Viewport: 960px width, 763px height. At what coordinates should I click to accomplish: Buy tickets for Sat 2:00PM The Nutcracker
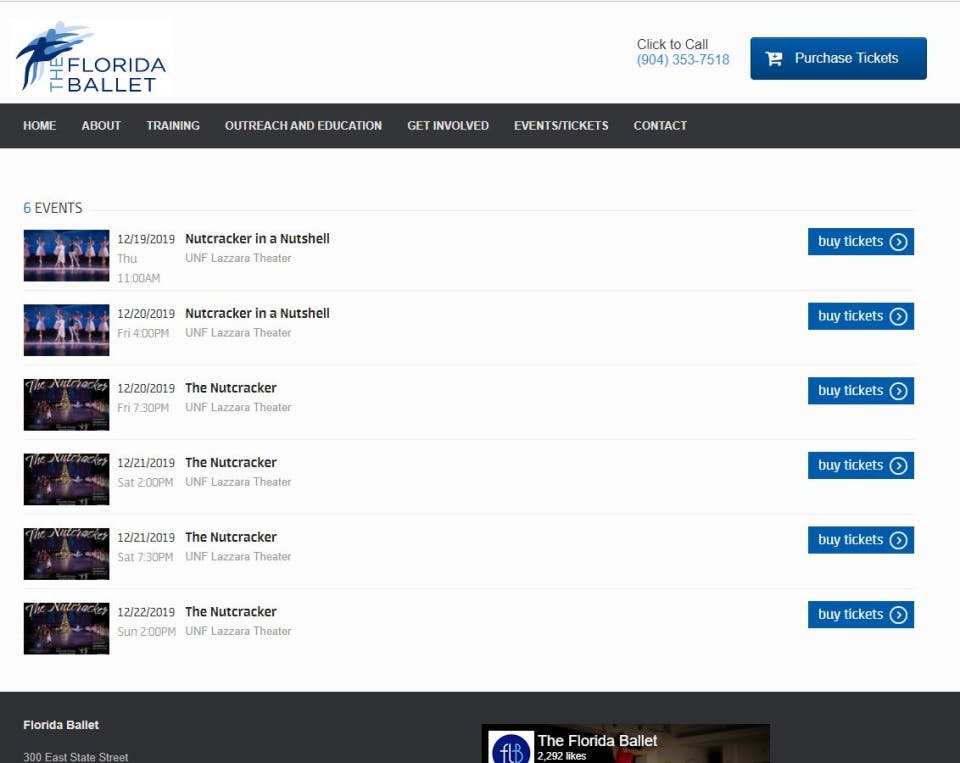coord(860,465)
